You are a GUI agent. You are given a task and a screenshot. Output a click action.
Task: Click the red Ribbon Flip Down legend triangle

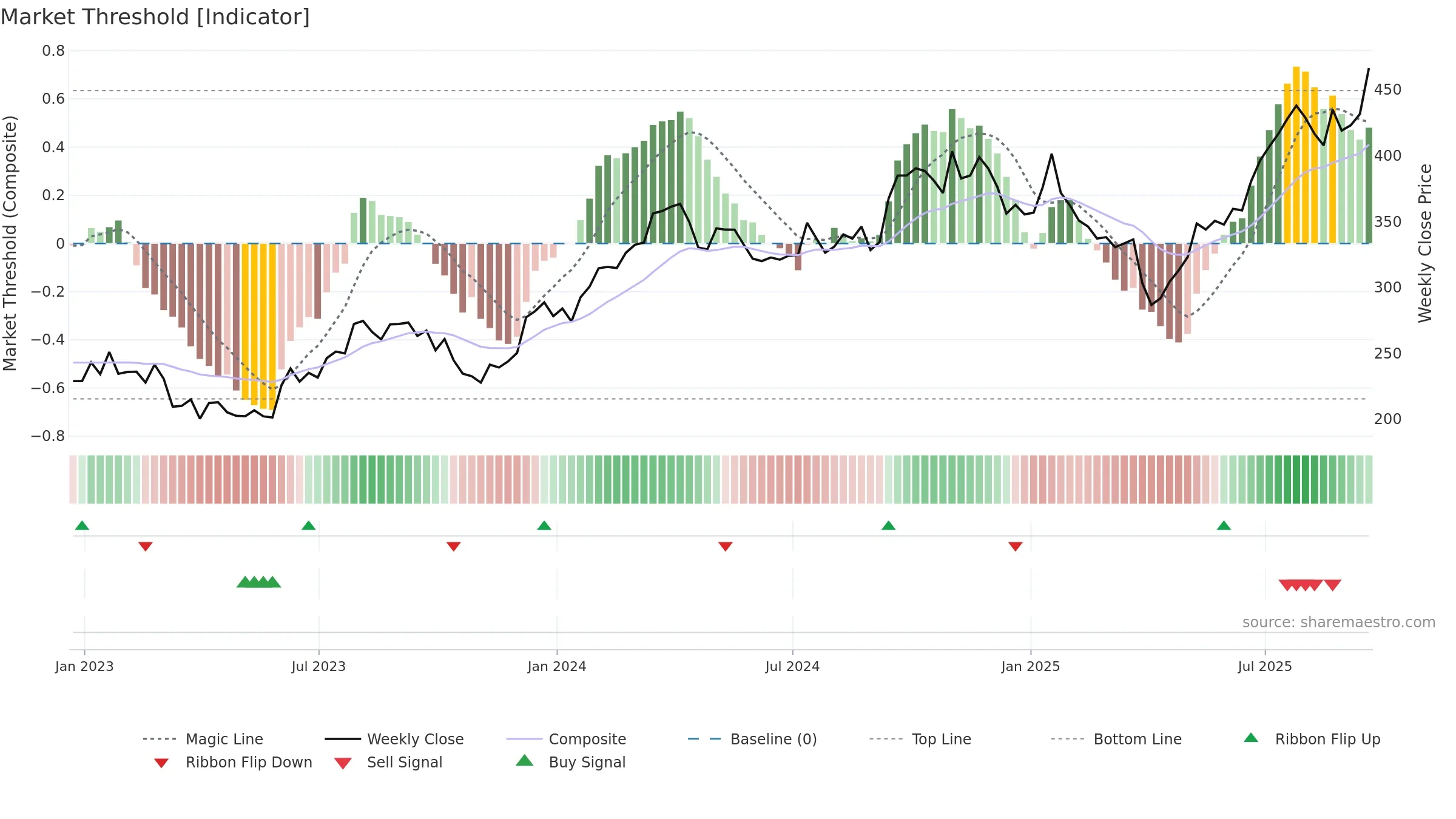(161, 763)
